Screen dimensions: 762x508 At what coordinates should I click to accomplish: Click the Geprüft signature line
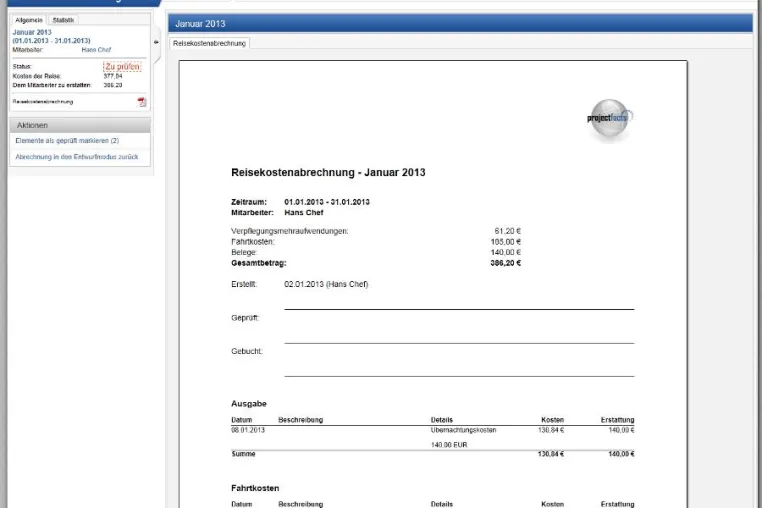(459, 343)
